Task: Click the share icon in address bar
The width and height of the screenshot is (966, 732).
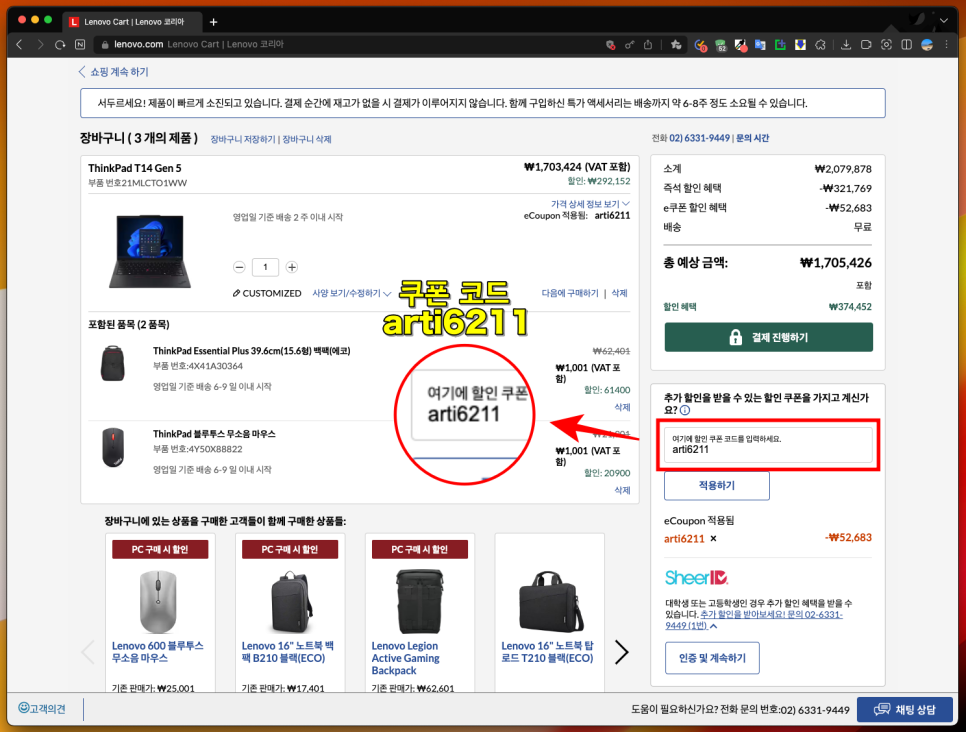Action: (647, 44)
